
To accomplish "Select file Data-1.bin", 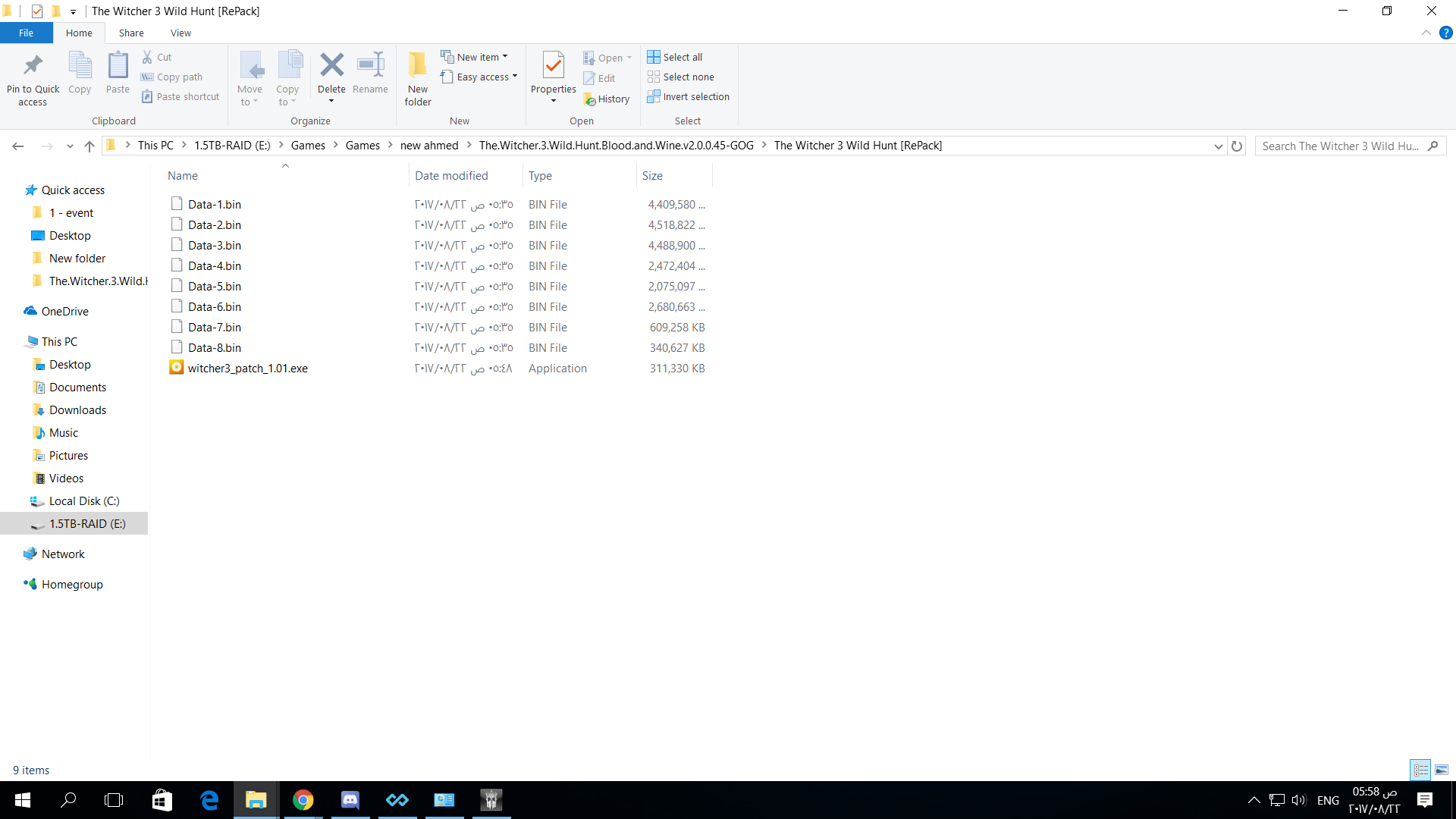I will tap(215, 204).
